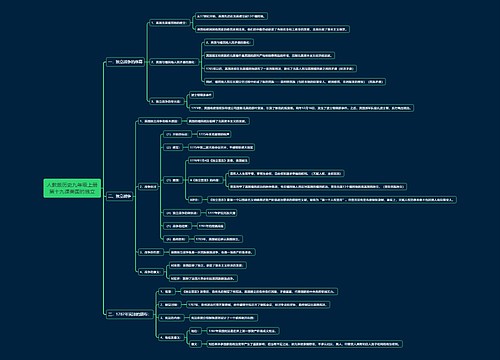Click the 意义 sub-node of 地位及意义
Viewport: 500px width, 360px height.
coord(195,344)
